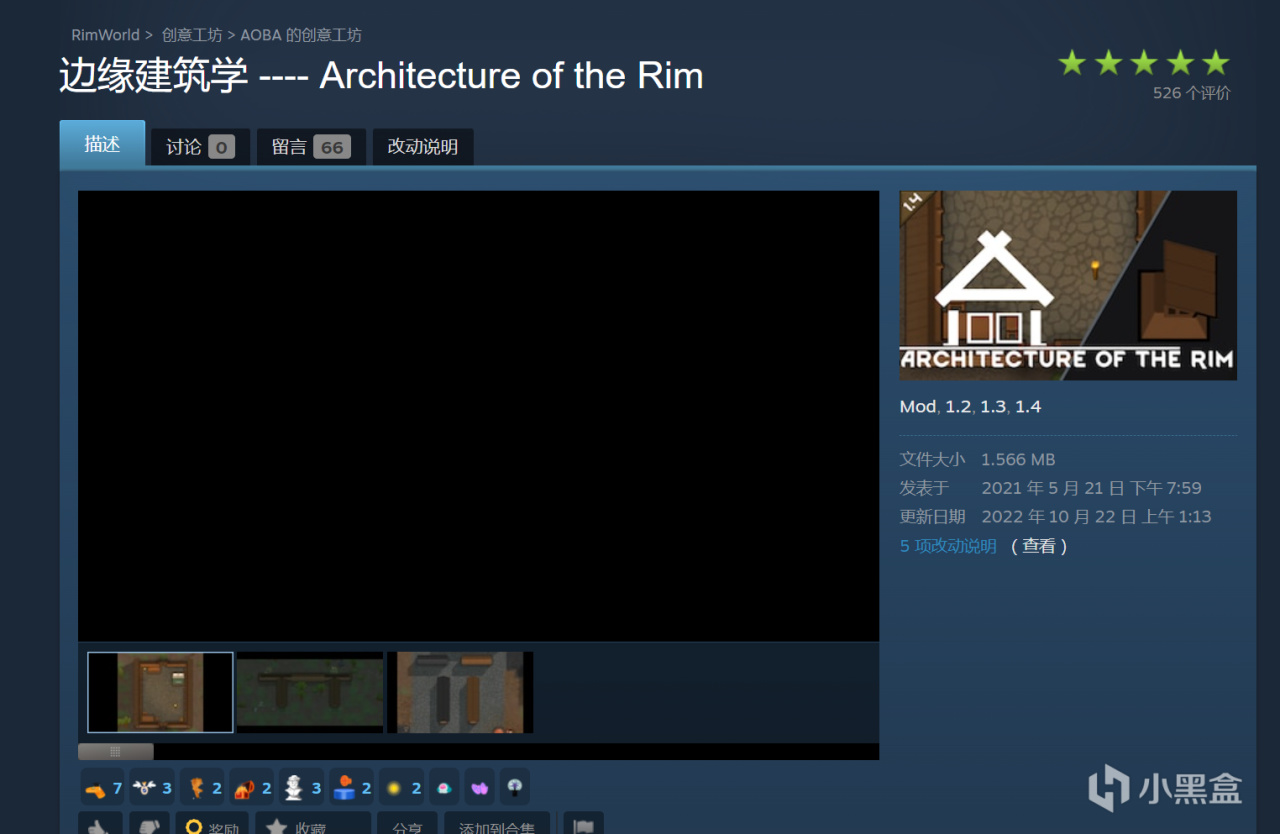The image size is (1280, 834).
Task: Click the pointing-hand award badge with count 7
Action: click(x=103, y=788)
